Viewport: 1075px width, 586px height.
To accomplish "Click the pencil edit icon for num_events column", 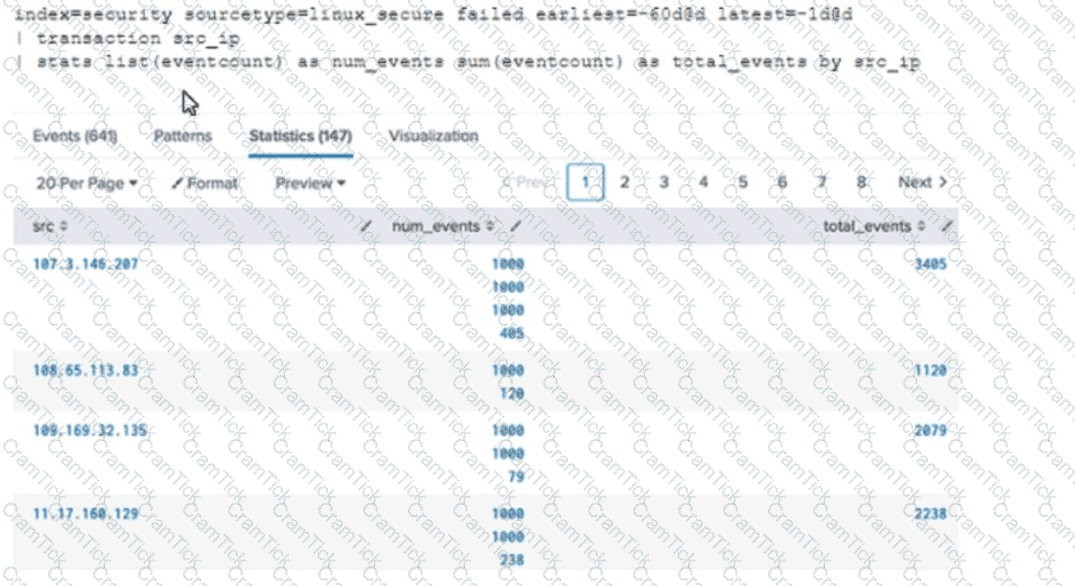I will click(x=516, y=227).
